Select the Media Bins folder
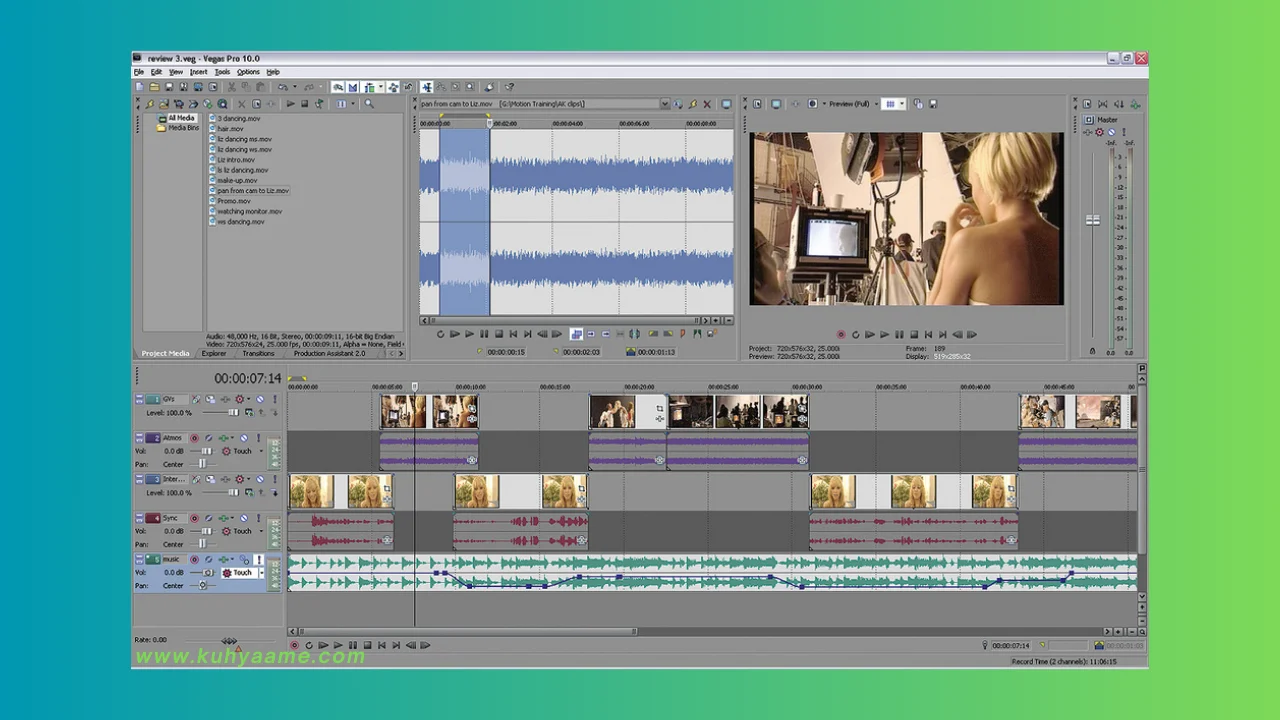 pos(183,128)
